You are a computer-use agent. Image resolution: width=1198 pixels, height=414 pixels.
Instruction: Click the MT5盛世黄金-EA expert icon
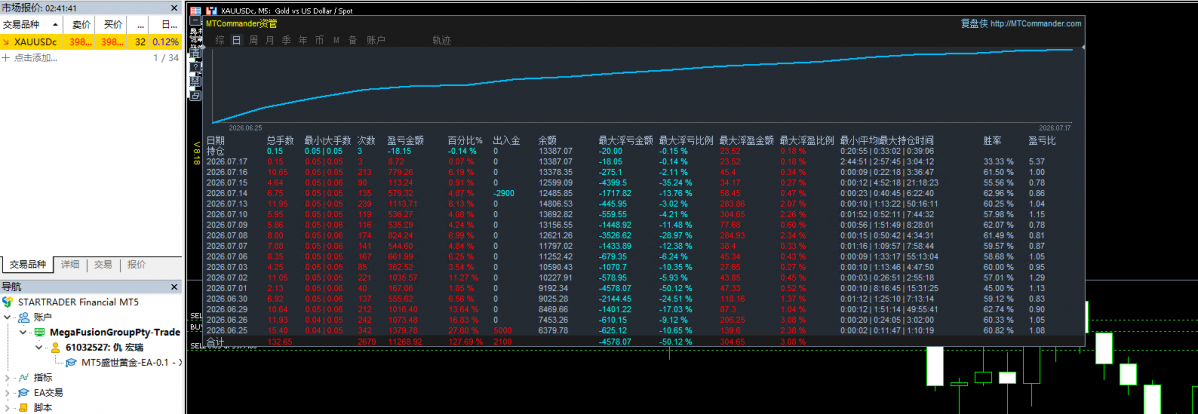tap(70, 362)
